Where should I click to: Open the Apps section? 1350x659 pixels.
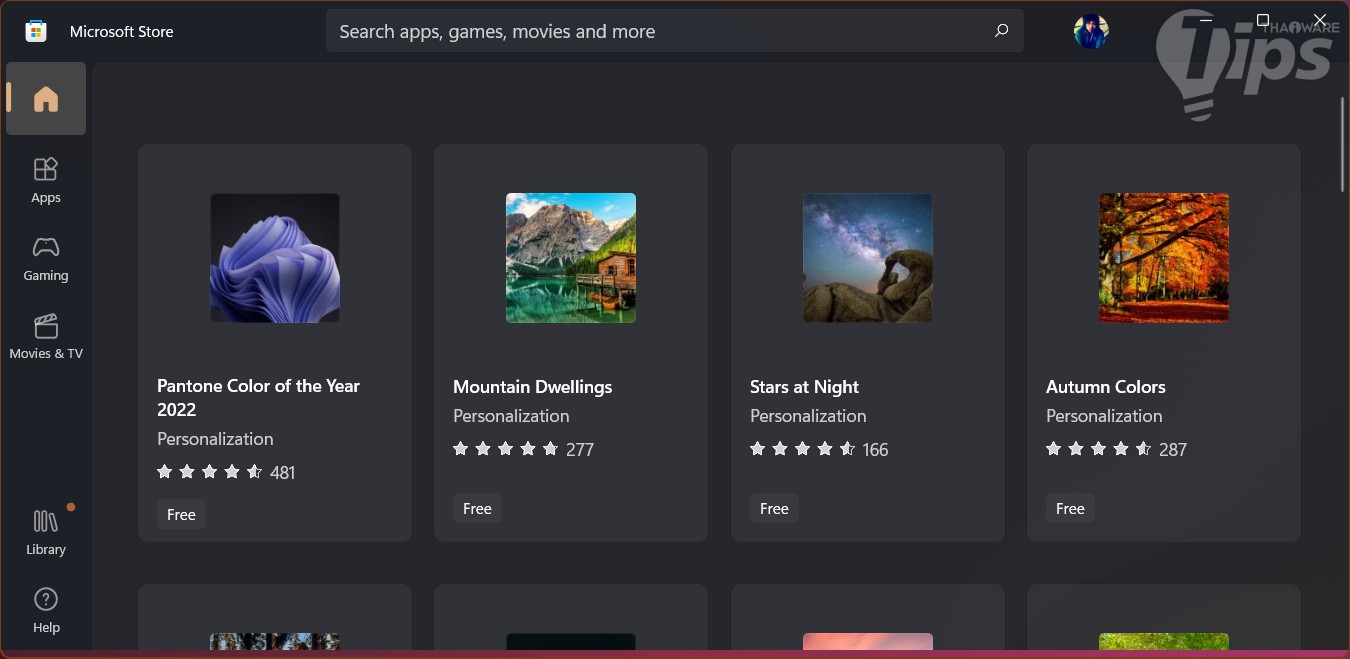(x=46, y=180)
